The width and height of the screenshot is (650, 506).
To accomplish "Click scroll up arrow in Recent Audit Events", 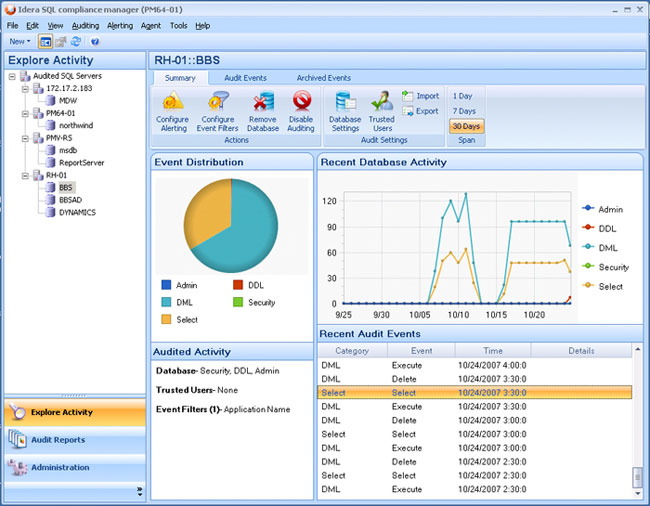I will (x=638, y=349).
